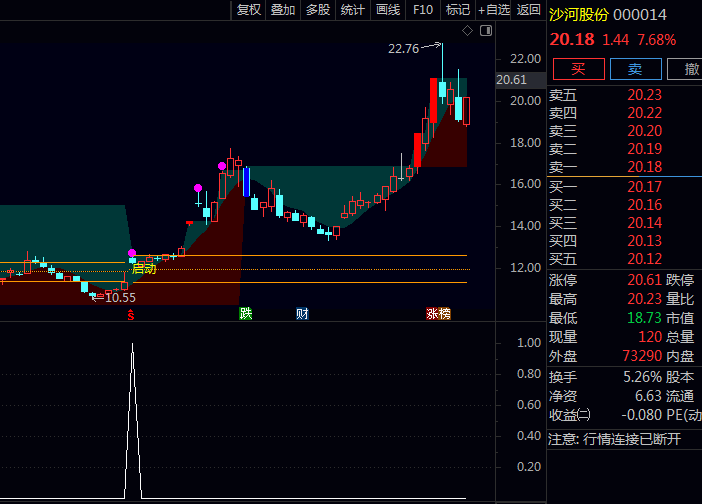Screen dimensions: 702x504
Task: Open the 复权 adjustment option
Action: point(248,10)
